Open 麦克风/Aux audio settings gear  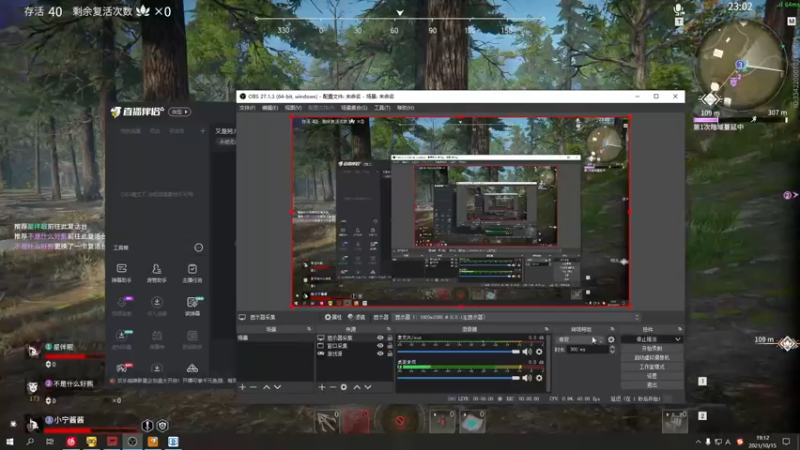pos(539,352)
